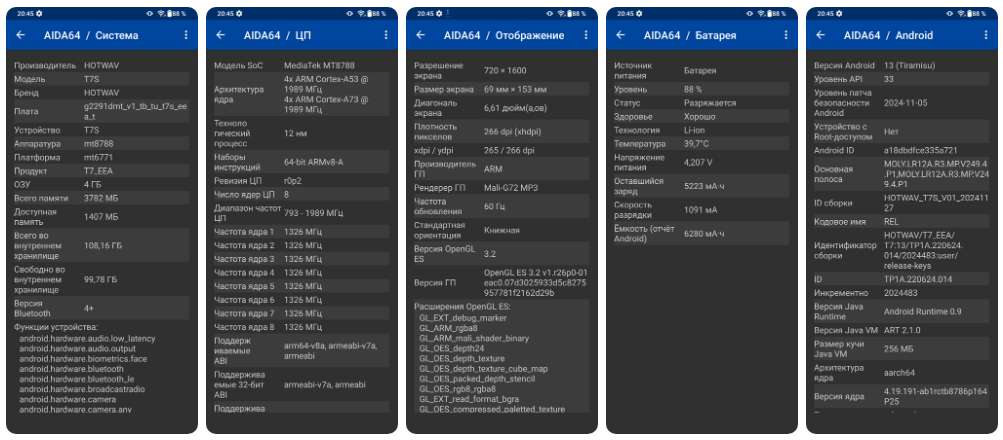
Task: Select Модель SoC MediaTek MT8788 row
Action: pyautogui.click(x=301, y=65)
